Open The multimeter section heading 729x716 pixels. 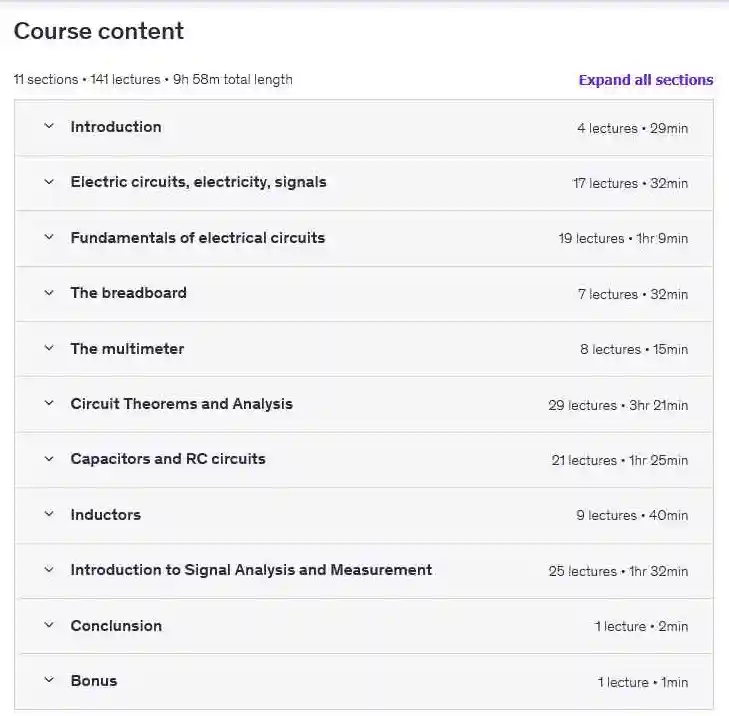[127, 349]
